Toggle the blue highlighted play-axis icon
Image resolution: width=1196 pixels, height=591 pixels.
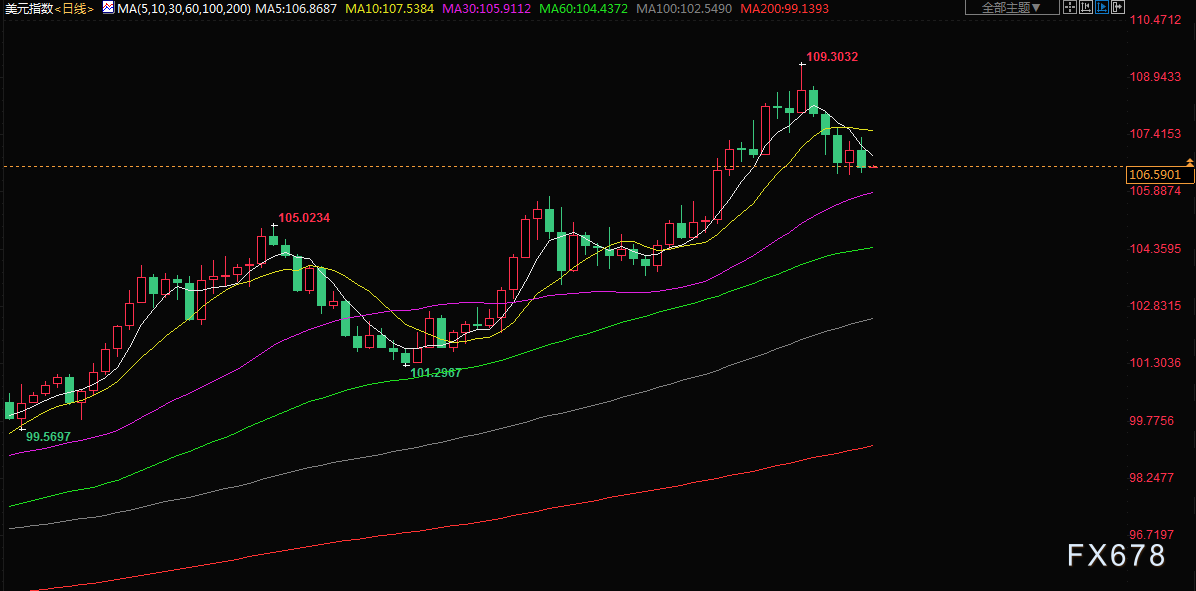pyautogui.click(x=1101, y=7)
